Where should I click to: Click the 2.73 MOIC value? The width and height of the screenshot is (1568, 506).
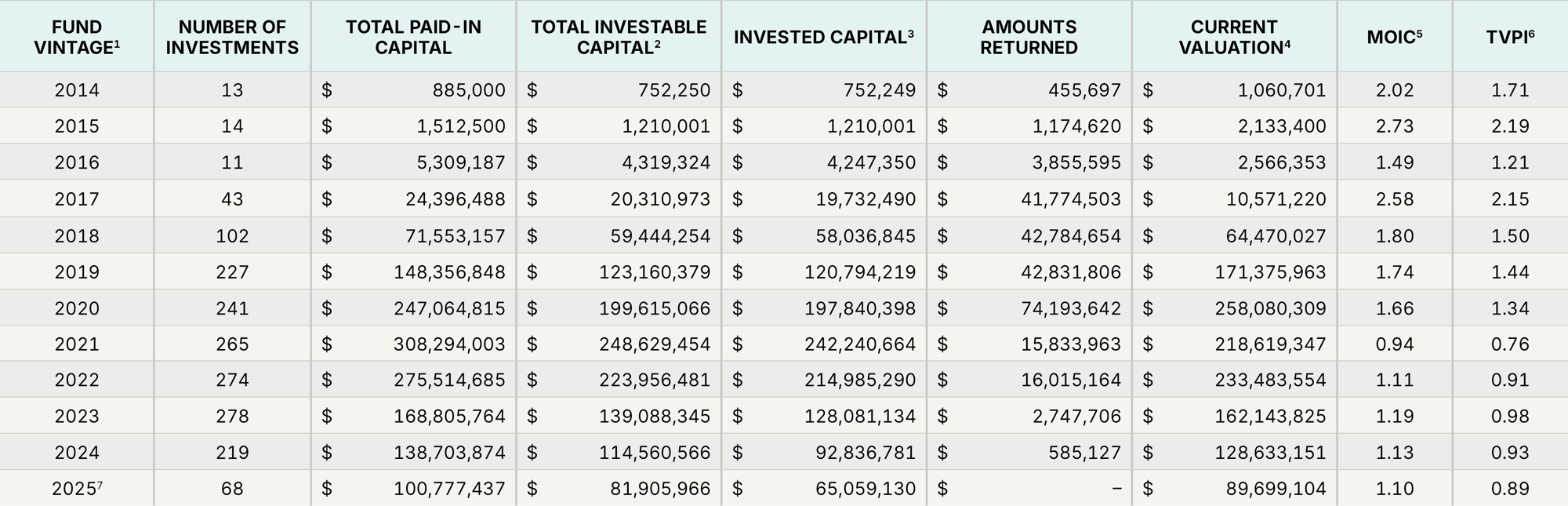point(1394,126)
